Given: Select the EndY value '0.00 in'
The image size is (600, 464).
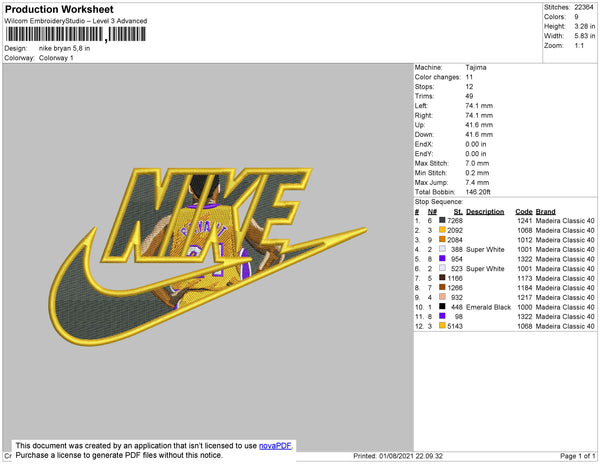Looking at the screenshot, I should 476,153.
